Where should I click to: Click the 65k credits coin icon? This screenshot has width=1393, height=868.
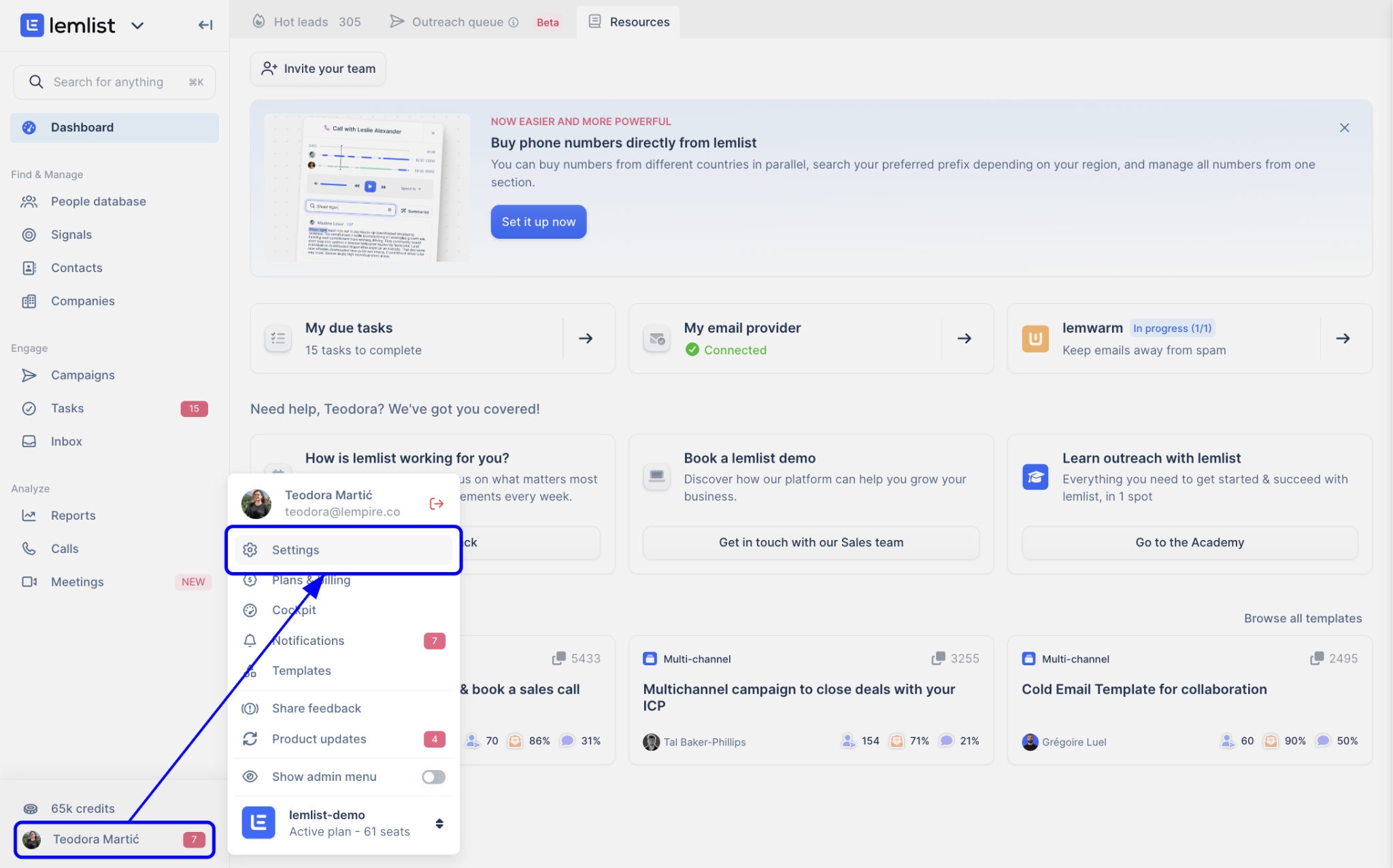point(31,809)
